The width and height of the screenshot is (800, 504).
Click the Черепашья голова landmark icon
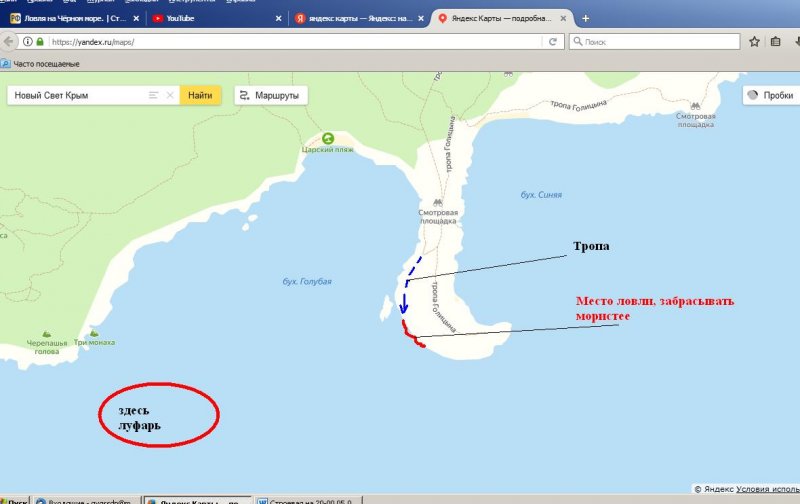(46, 333)
